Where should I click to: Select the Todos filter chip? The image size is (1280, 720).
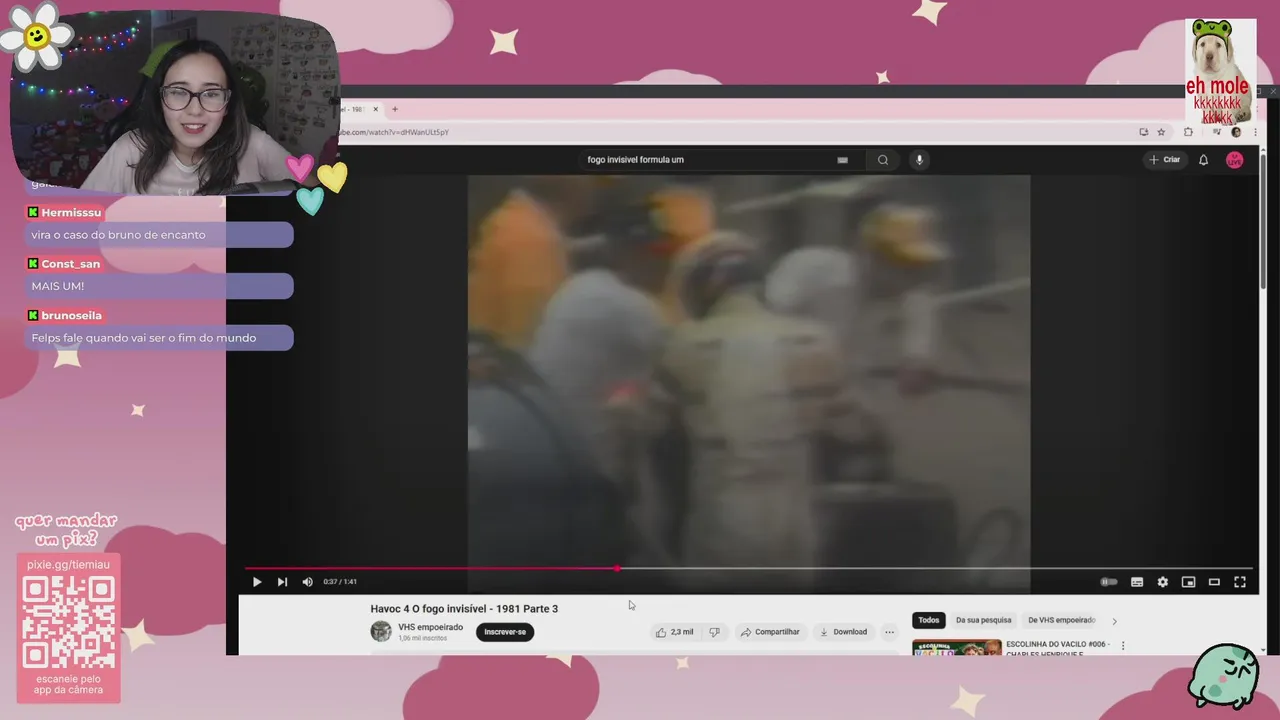pyautogui.click(x=929, y=620)
